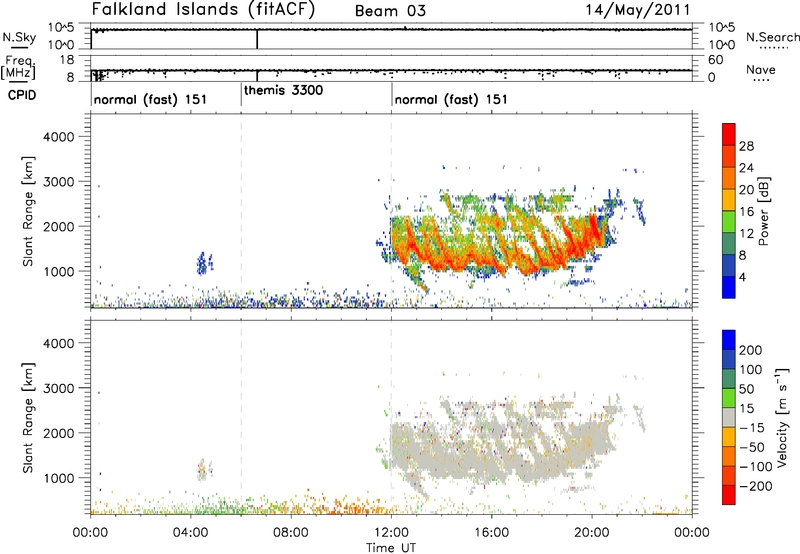
Task: Click the "Power [dB]" colorbar title
Action: coord(763,211)
